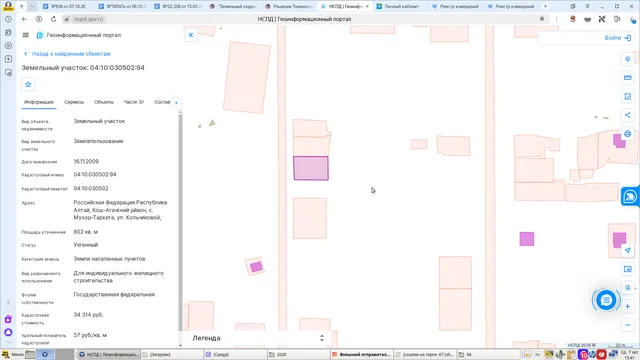This screenshot has height=360, width=640.
Task: Add the parcel to favorites star
Action: tap(28, 84)
